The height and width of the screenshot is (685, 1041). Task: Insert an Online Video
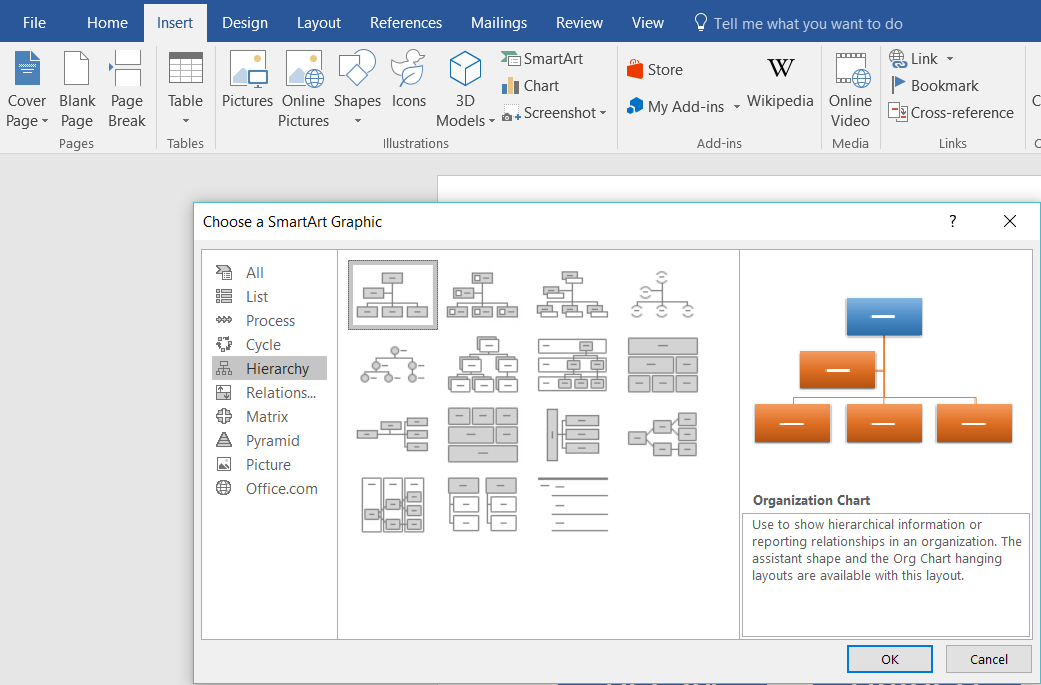(x=850, y=90)
